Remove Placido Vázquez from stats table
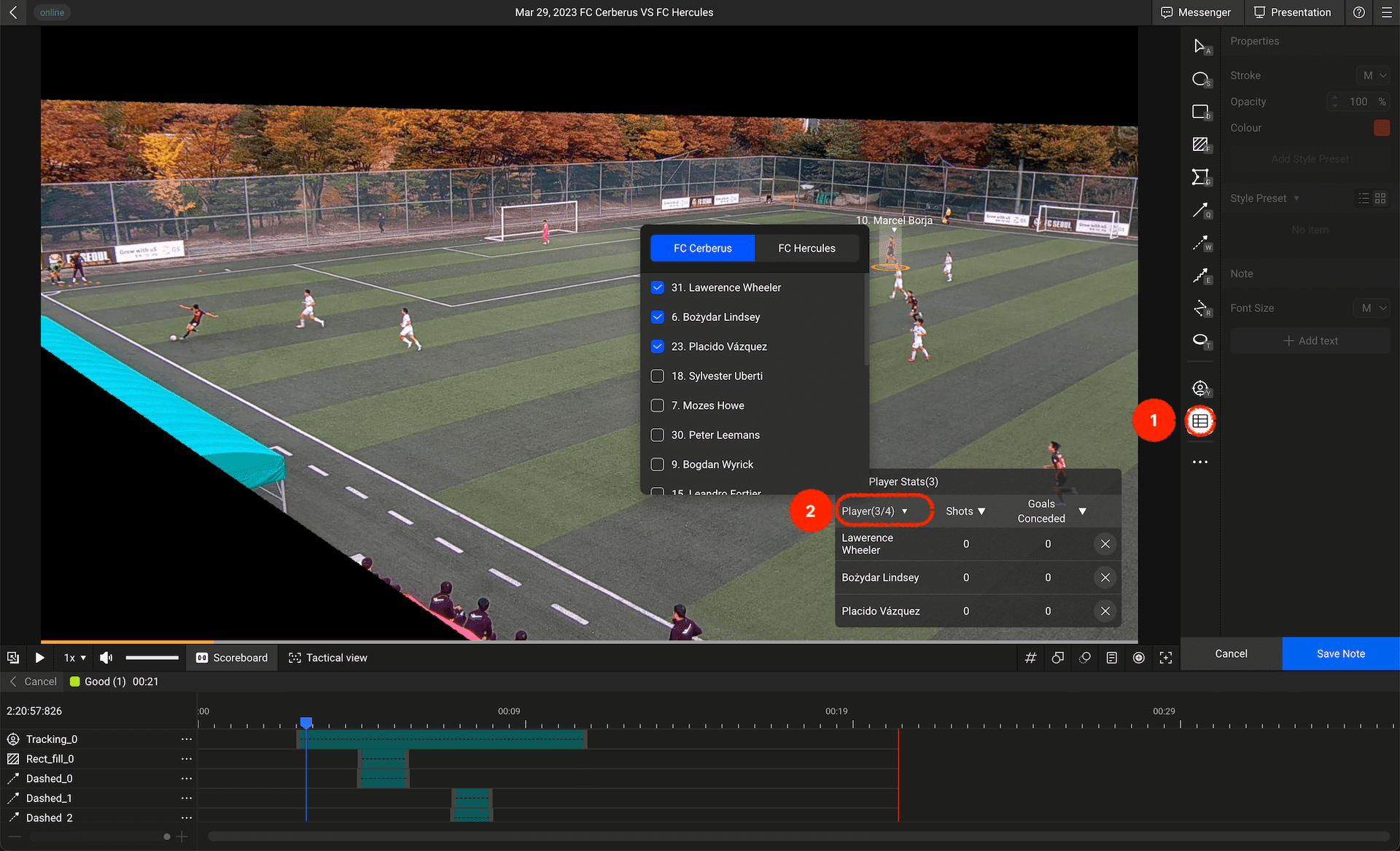This screenshot has height=851, width=1400. 1105,611
